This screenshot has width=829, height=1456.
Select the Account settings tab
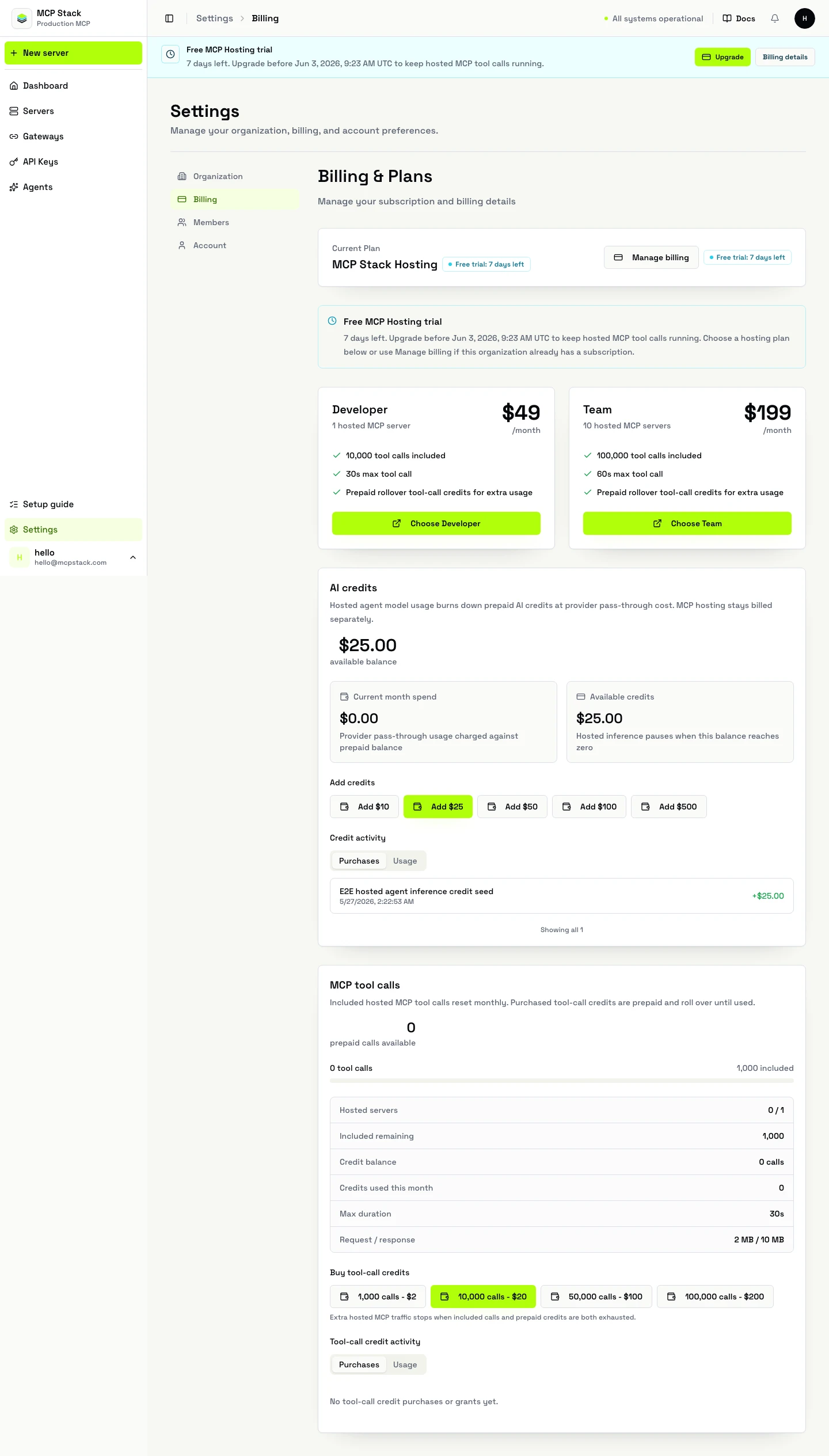click(234, 245)
